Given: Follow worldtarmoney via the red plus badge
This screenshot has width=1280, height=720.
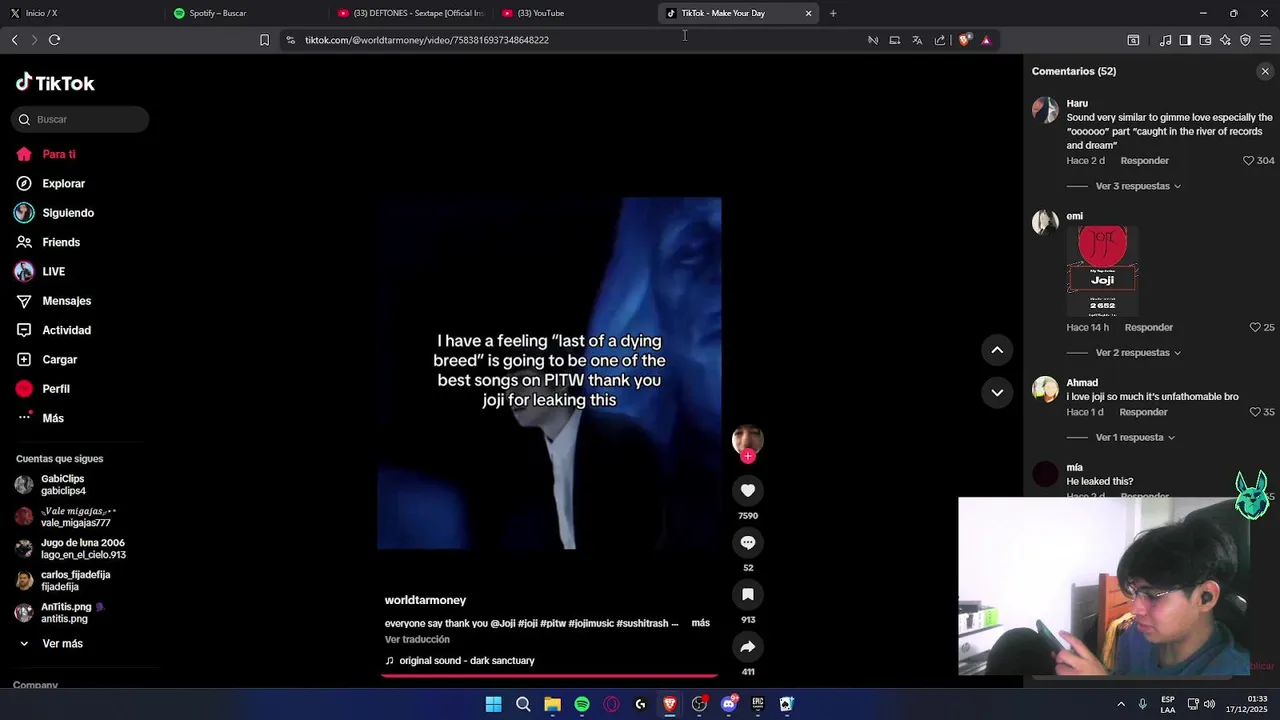Looking at the screenshot, I should [x=747, y=456].
